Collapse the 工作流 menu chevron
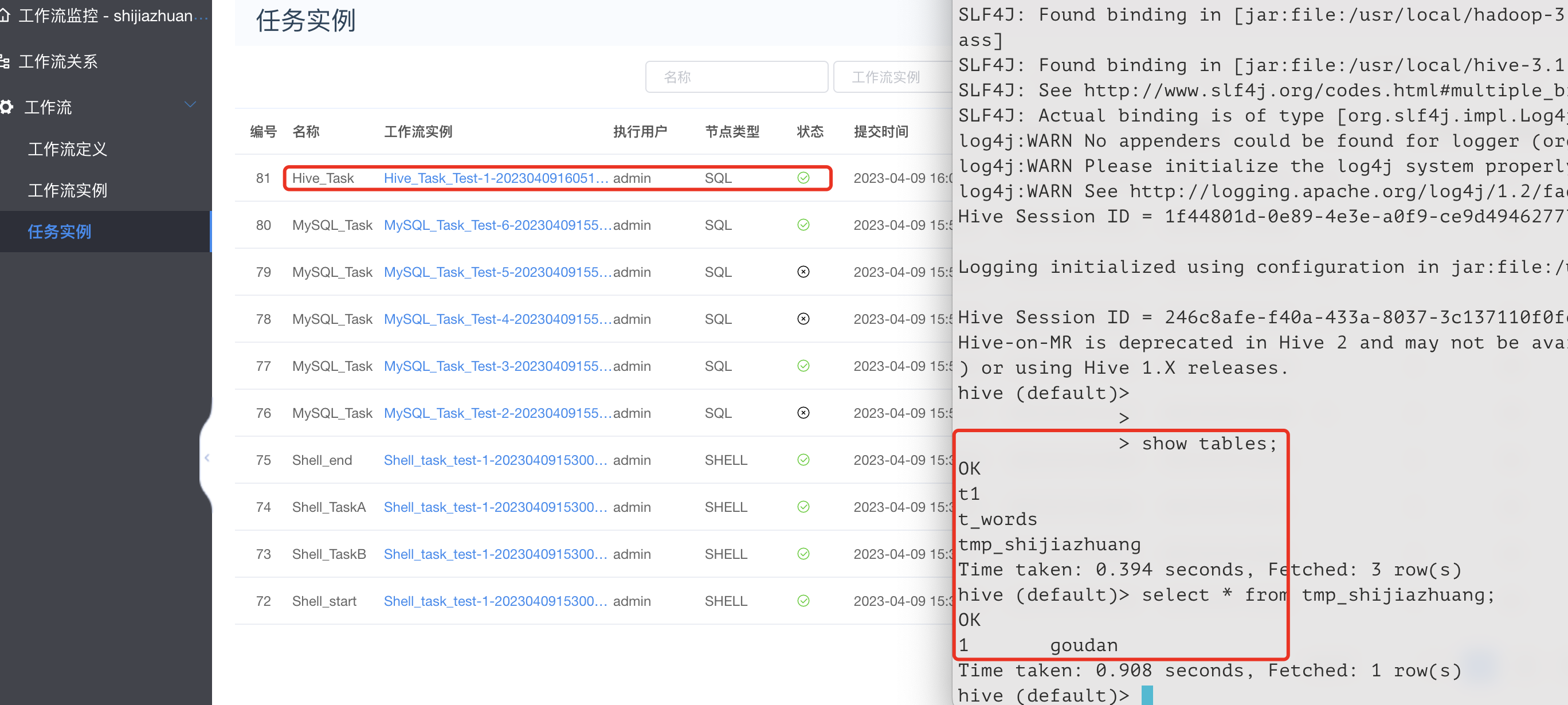The height and width of the screenshot is (705, 1568). [190, 105]
